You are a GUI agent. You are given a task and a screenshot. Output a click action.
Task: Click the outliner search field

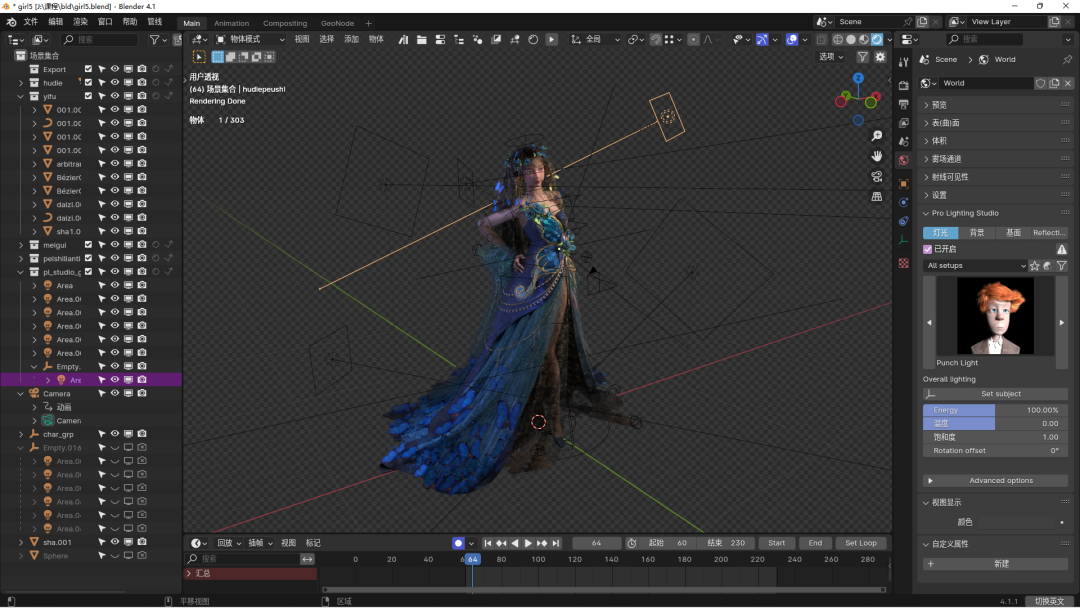coord(100,40)
